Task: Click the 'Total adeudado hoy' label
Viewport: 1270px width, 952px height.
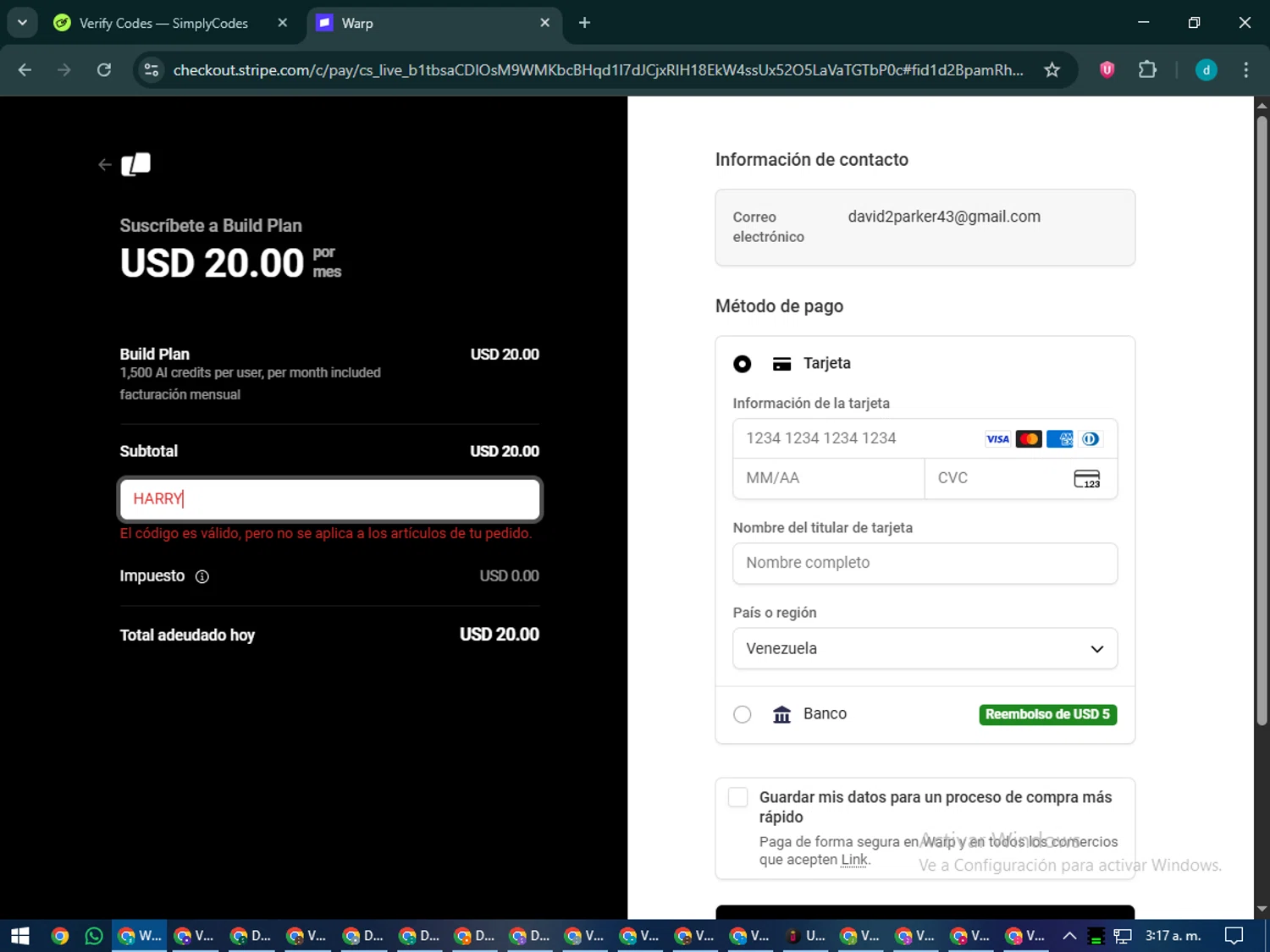Action: point(187,636)
